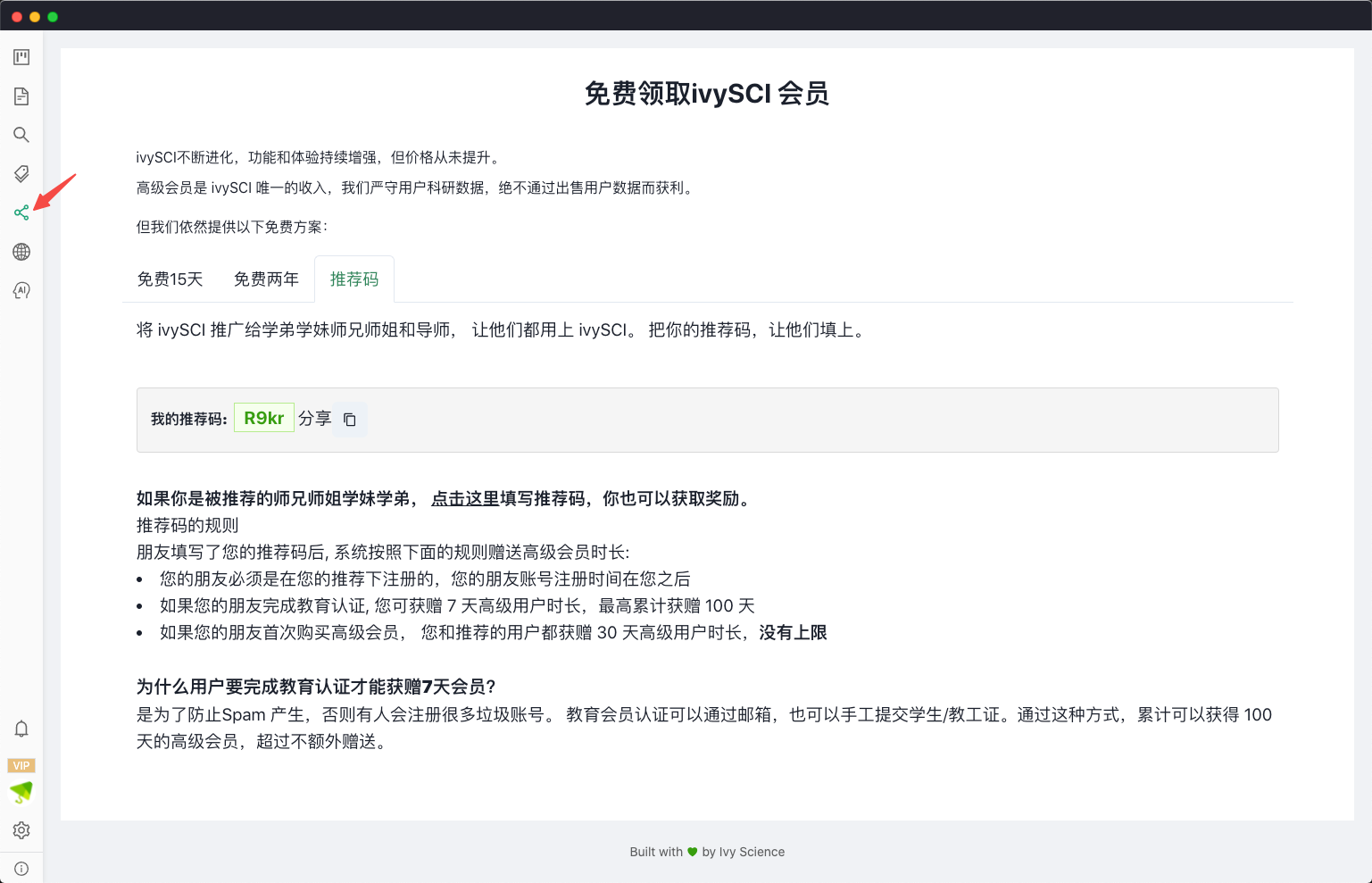Click the 但我们依然提供以下免费方案 line

click(x=232, y=227)
